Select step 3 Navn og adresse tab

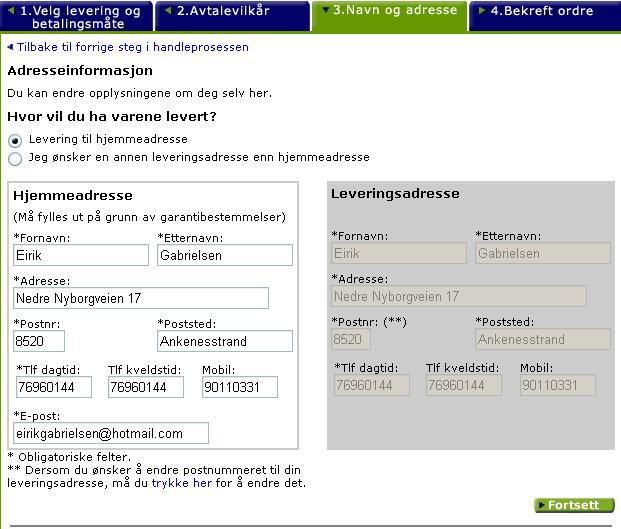point(389,16)
